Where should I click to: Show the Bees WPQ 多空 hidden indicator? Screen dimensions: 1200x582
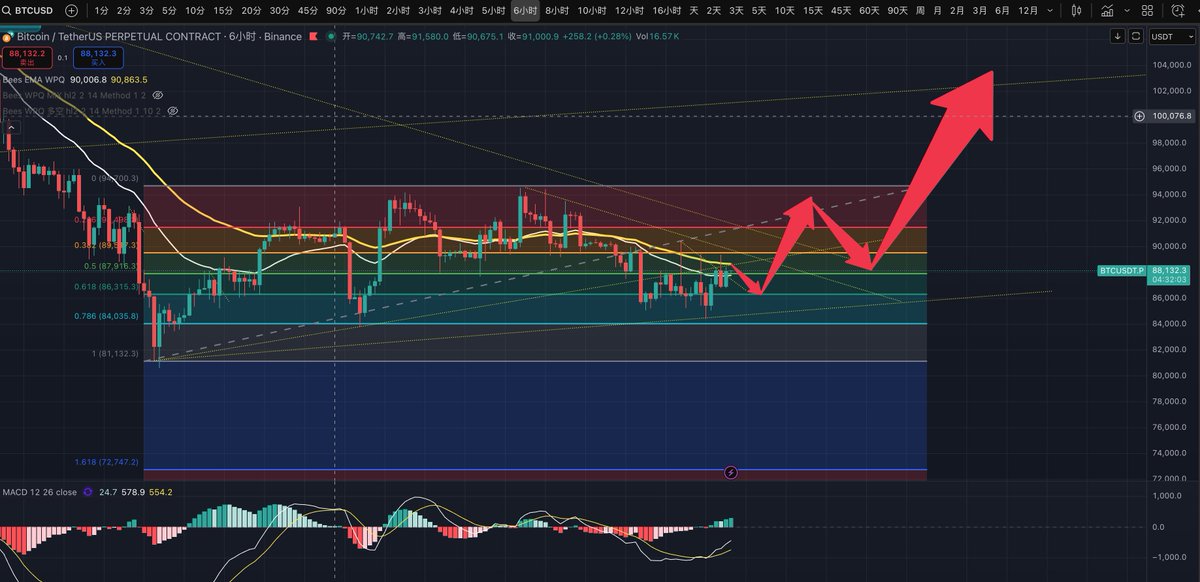(172, 110)
